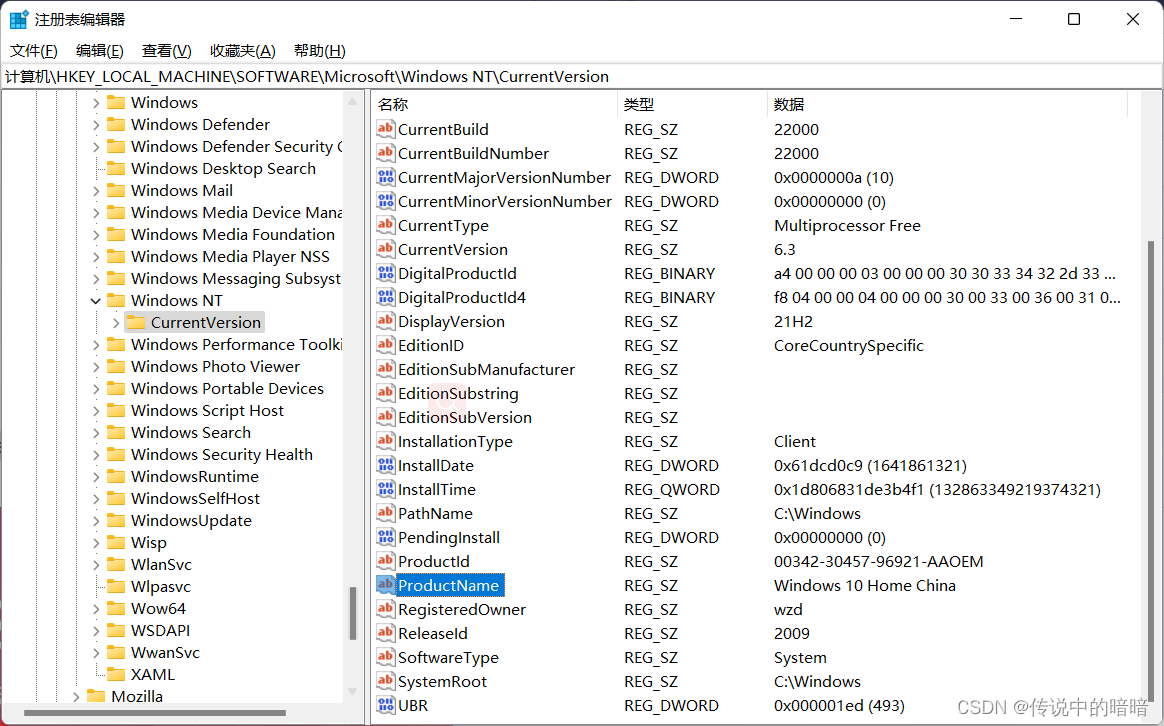Open the 编辑(E) menu
1164x726 pixels.
(x=99, y=50)
